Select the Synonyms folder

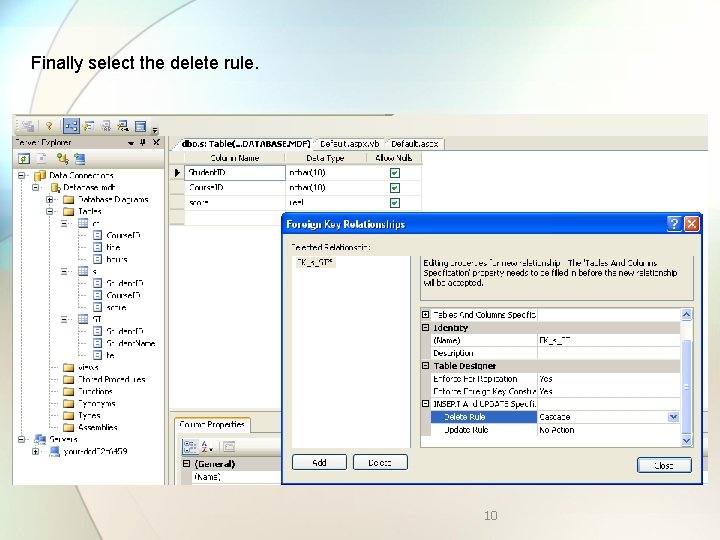[89, 403]
